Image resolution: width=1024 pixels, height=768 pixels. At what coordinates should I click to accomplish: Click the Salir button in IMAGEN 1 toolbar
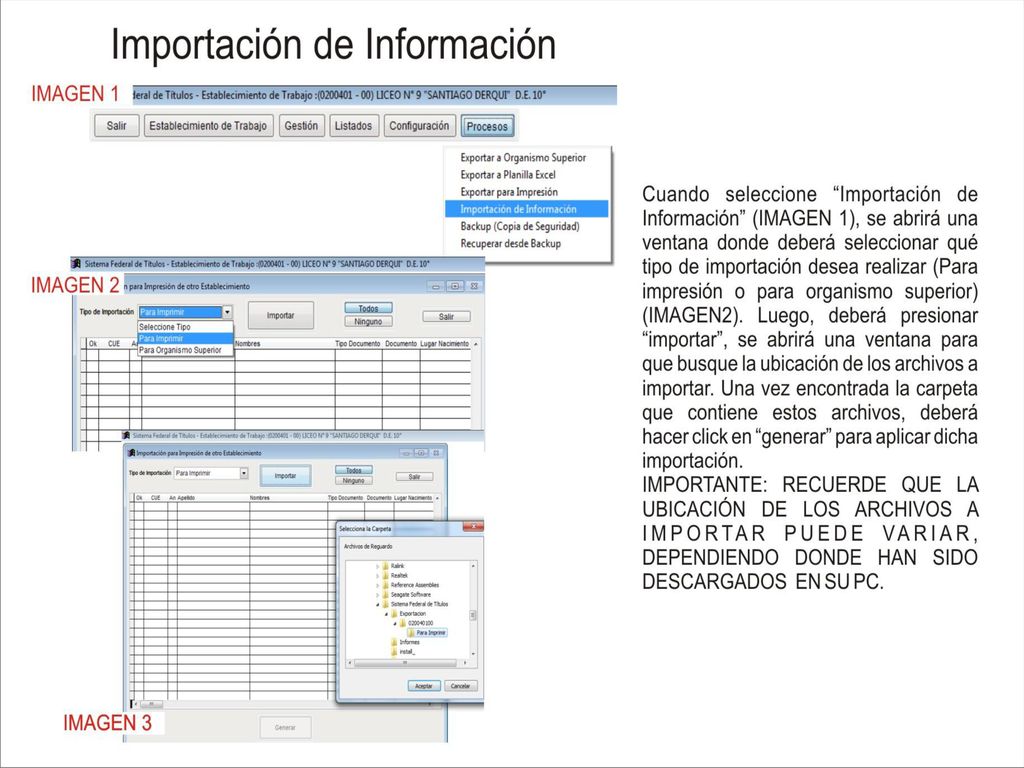pyautogui.click(x=117, y=126)
